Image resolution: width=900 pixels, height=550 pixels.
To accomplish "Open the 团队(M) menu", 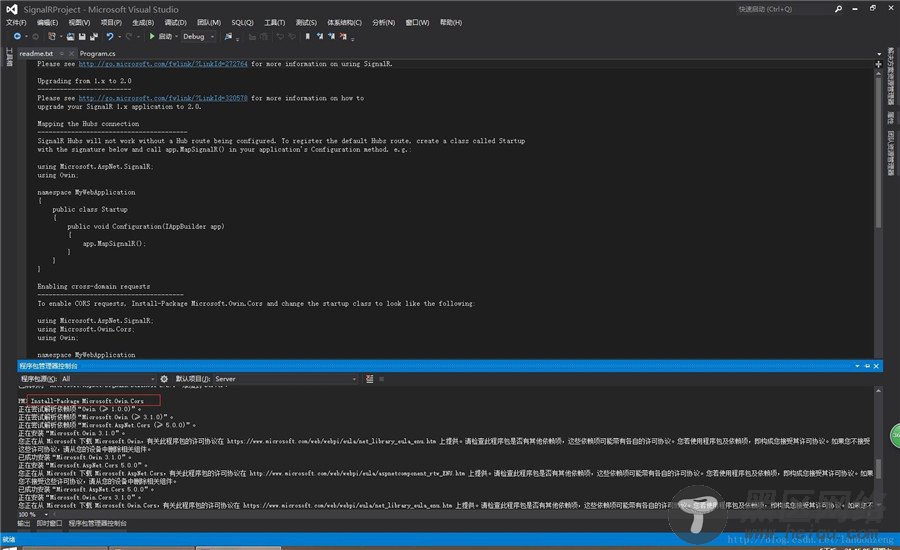I will [208, 22].
